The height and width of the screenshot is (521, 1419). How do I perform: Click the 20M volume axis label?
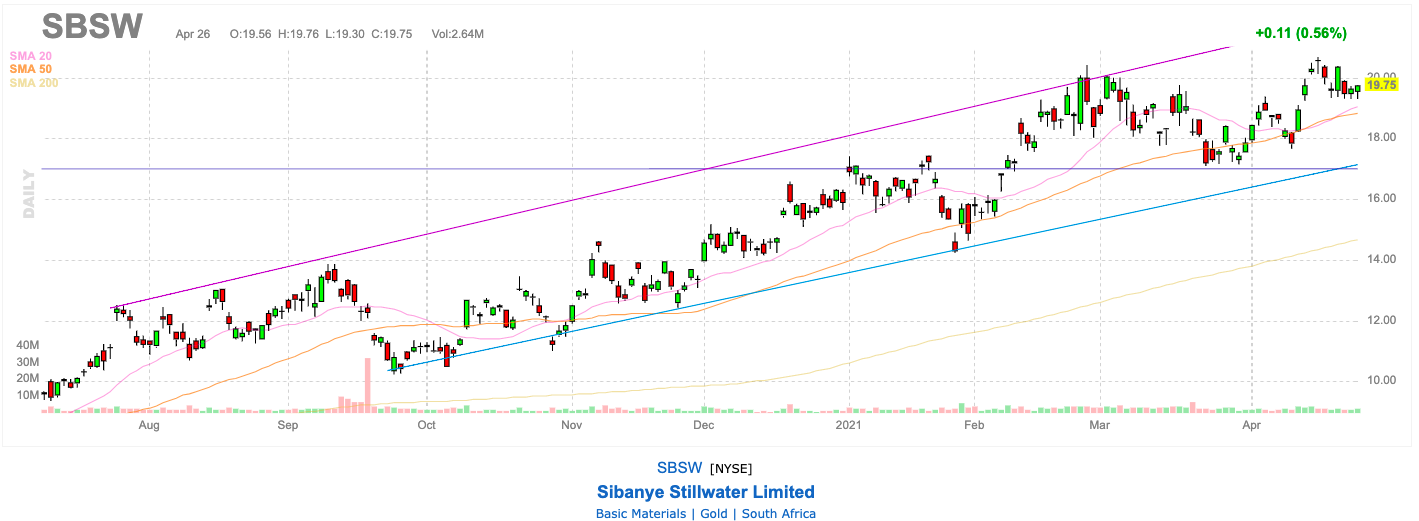pyautogui.click(x=27, y=378)
